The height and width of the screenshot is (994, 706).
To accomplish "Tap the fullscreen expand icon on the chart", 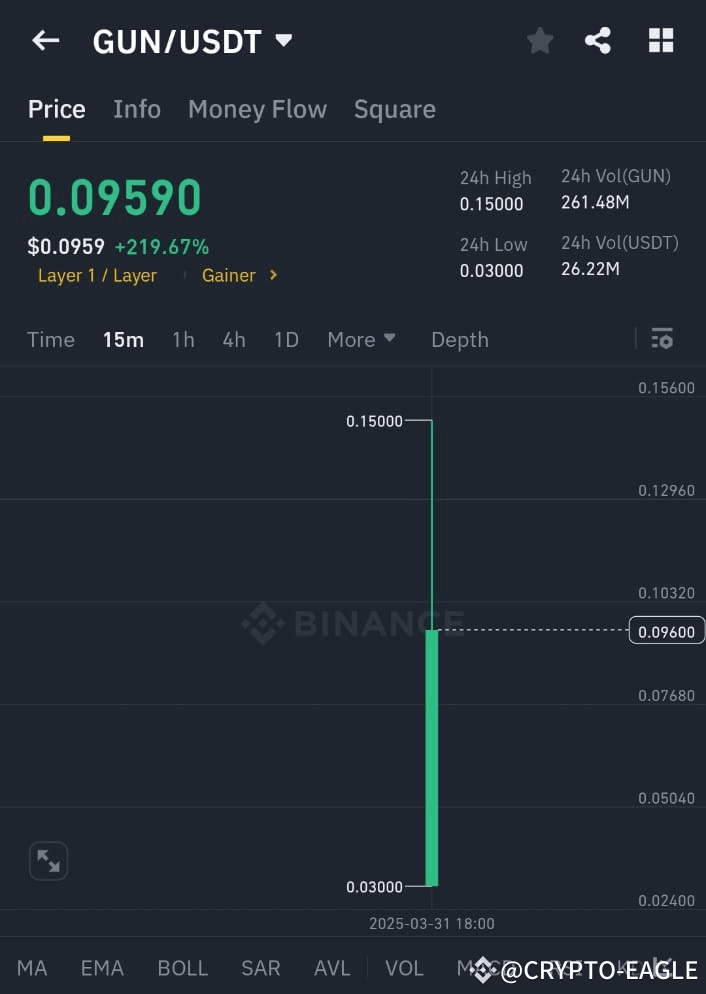I will click(x=48, y=860).
